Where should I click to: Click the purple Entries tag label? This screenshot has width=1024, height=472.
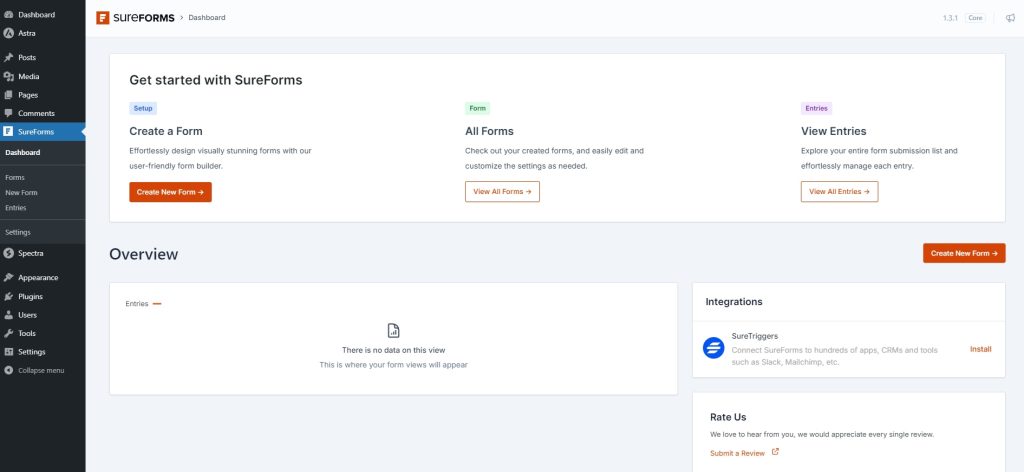point(816,108)
